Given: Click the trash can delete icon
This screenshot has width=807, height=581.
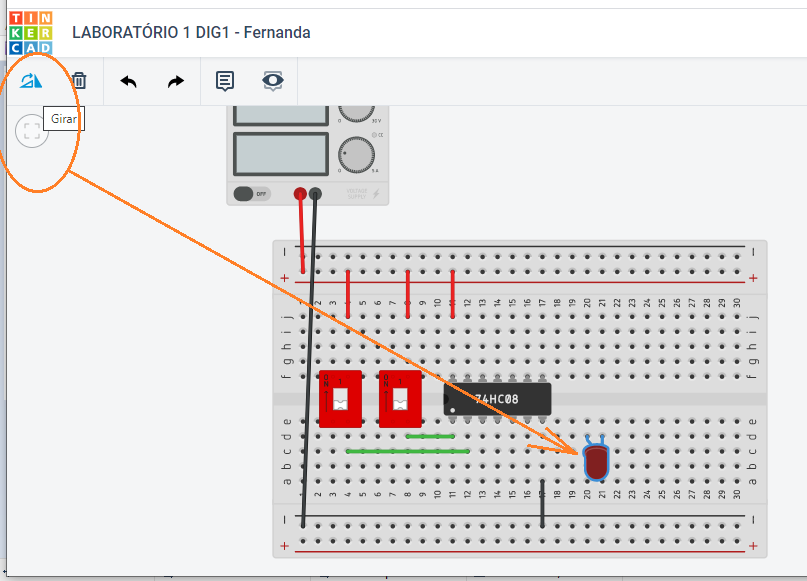Looking at the screenshot, I should pyautogui.click(x=79, y=81).
